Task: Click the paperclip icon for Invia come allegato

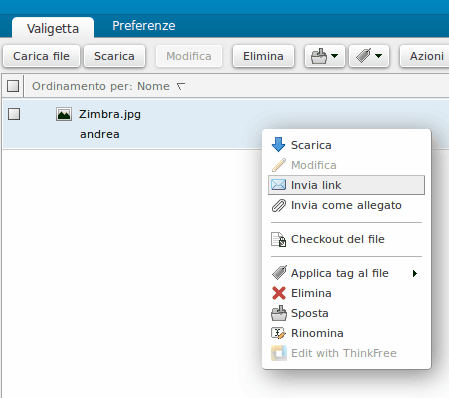Action: [278, 205]
